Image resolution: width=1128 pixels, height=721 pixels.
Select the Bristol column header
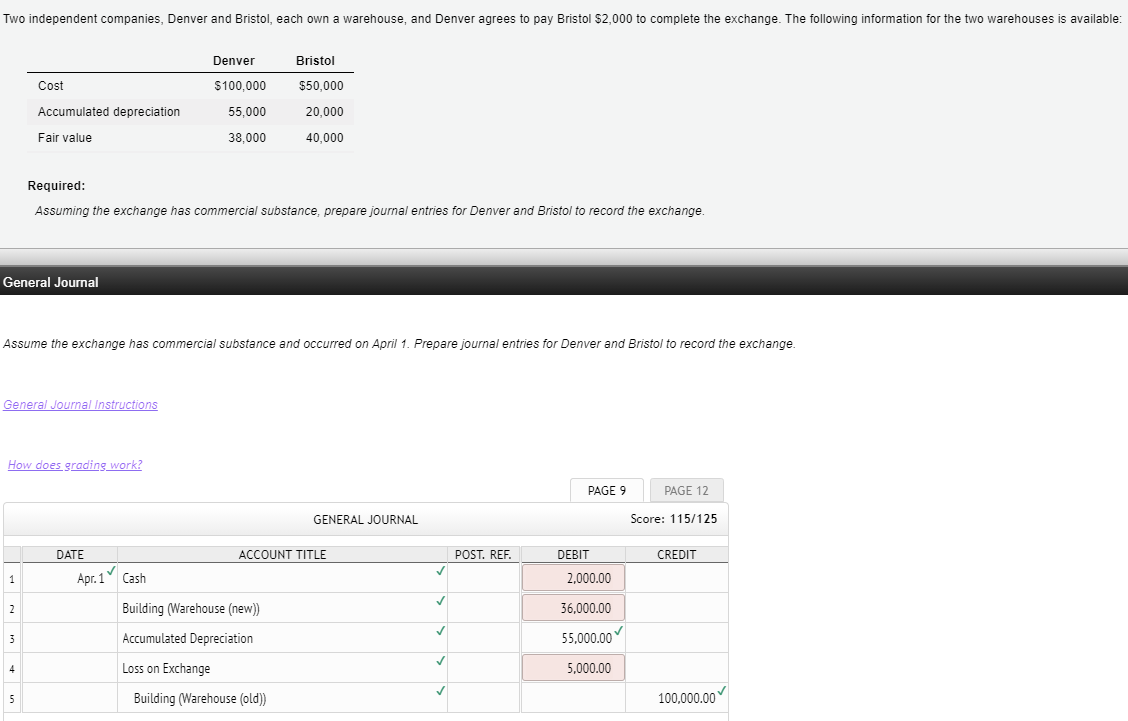point(315,60)
